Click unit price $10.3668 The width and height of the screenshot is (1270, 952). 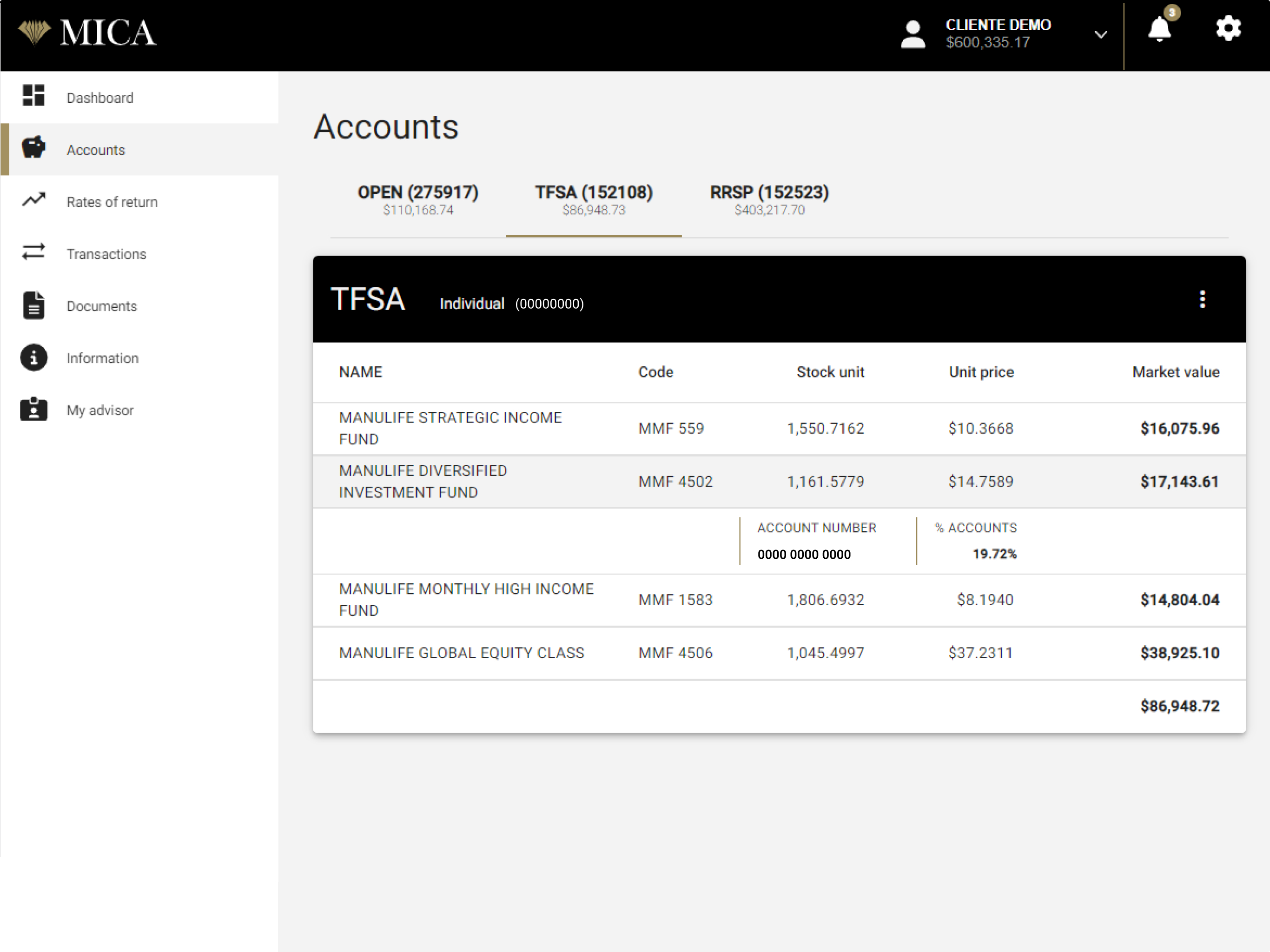tap(981, 428)
